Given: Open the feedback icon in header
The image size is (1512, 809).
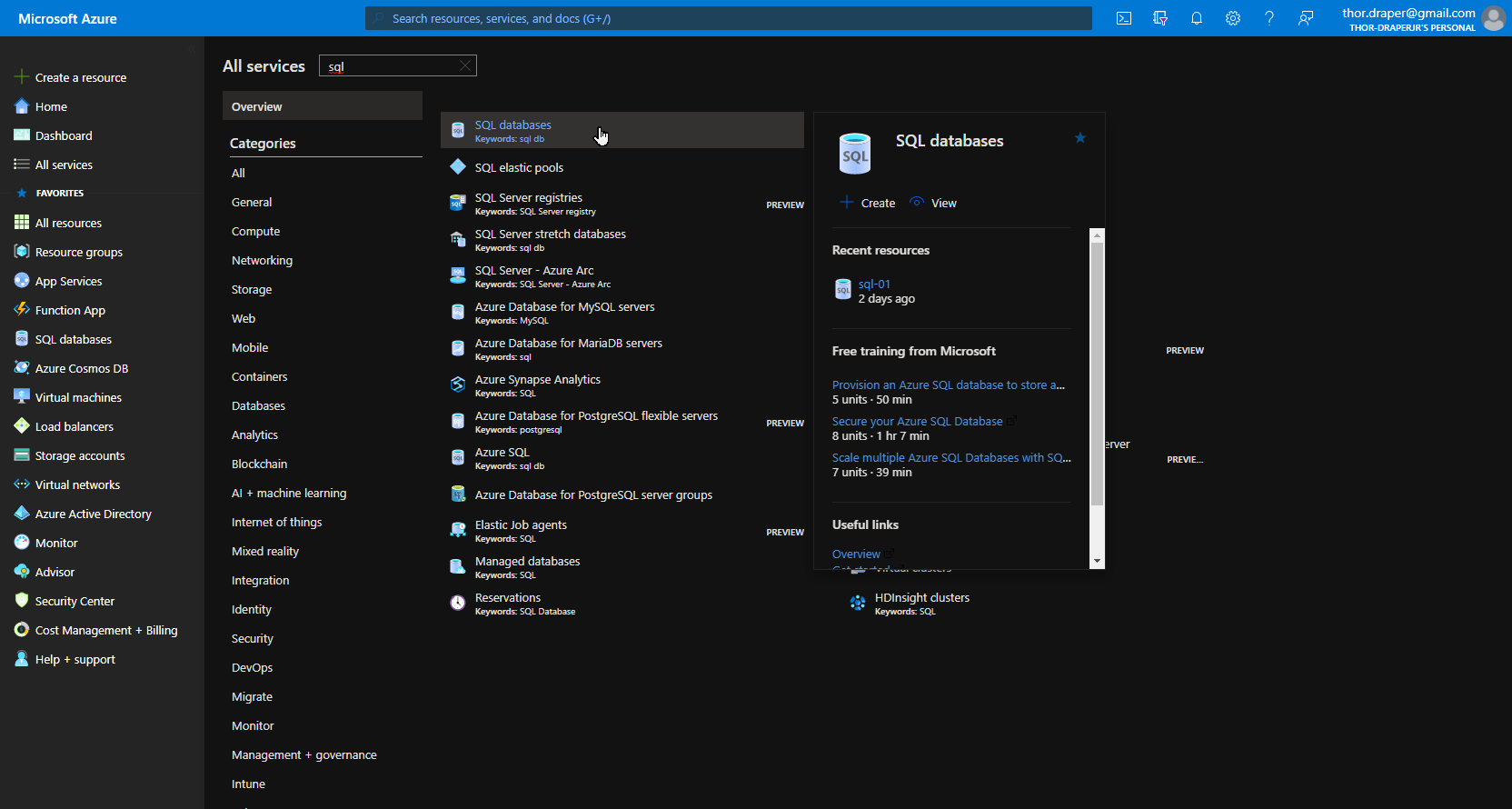Looking at the screenshot, I should 1306,18.
